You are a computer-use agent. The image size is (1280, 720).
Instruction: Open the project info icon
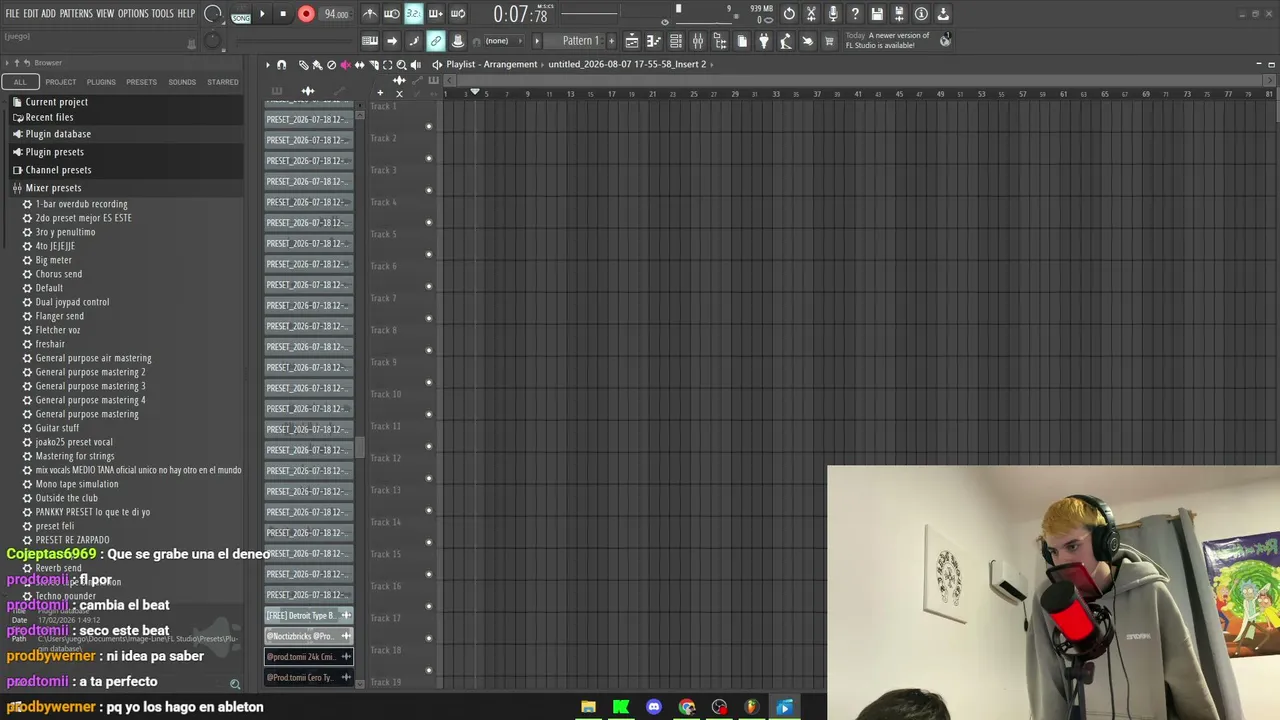921,14
